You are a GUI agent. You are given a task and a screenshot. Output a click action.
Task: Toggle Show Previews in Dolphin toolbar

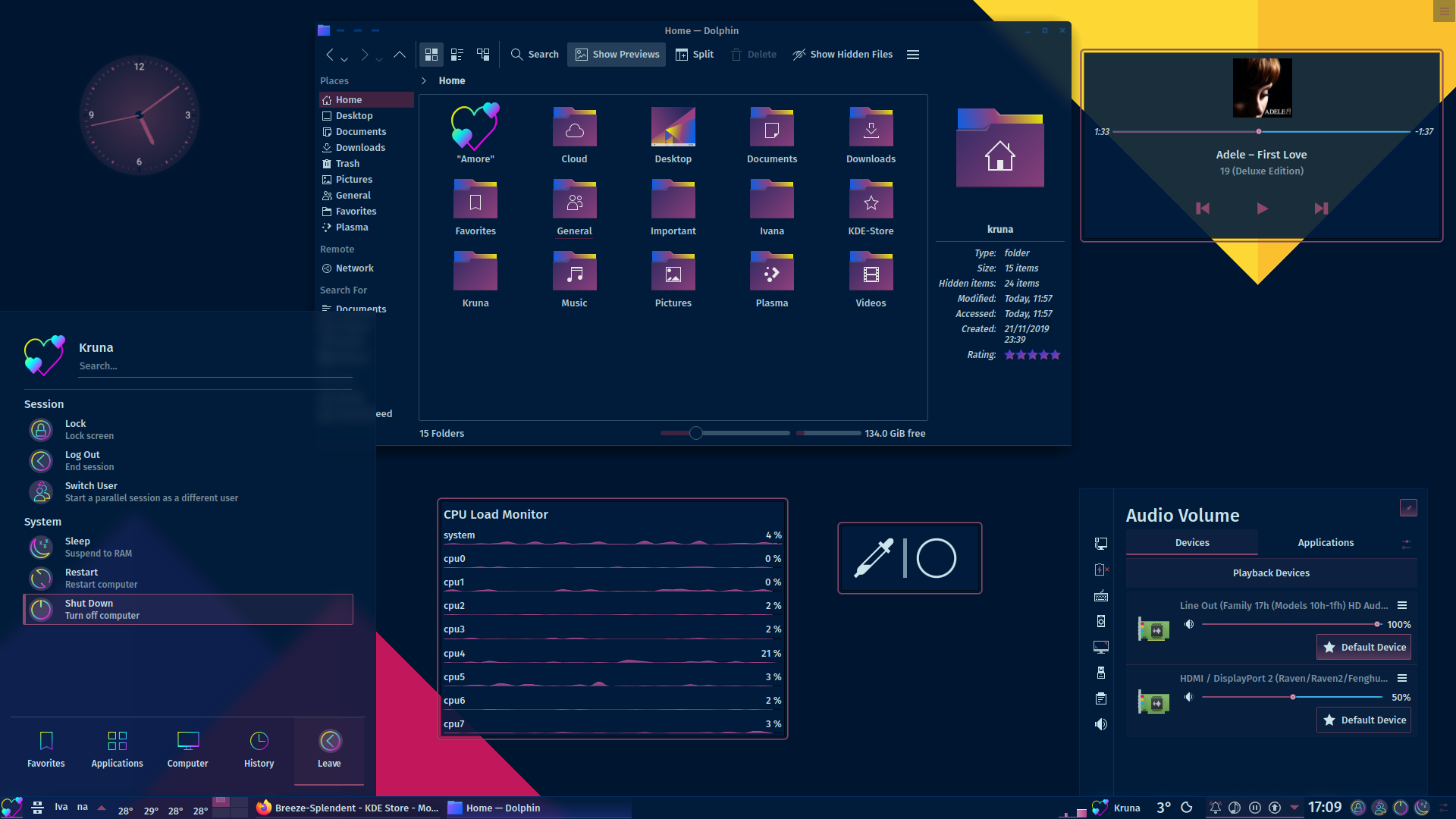click(617, 55)
